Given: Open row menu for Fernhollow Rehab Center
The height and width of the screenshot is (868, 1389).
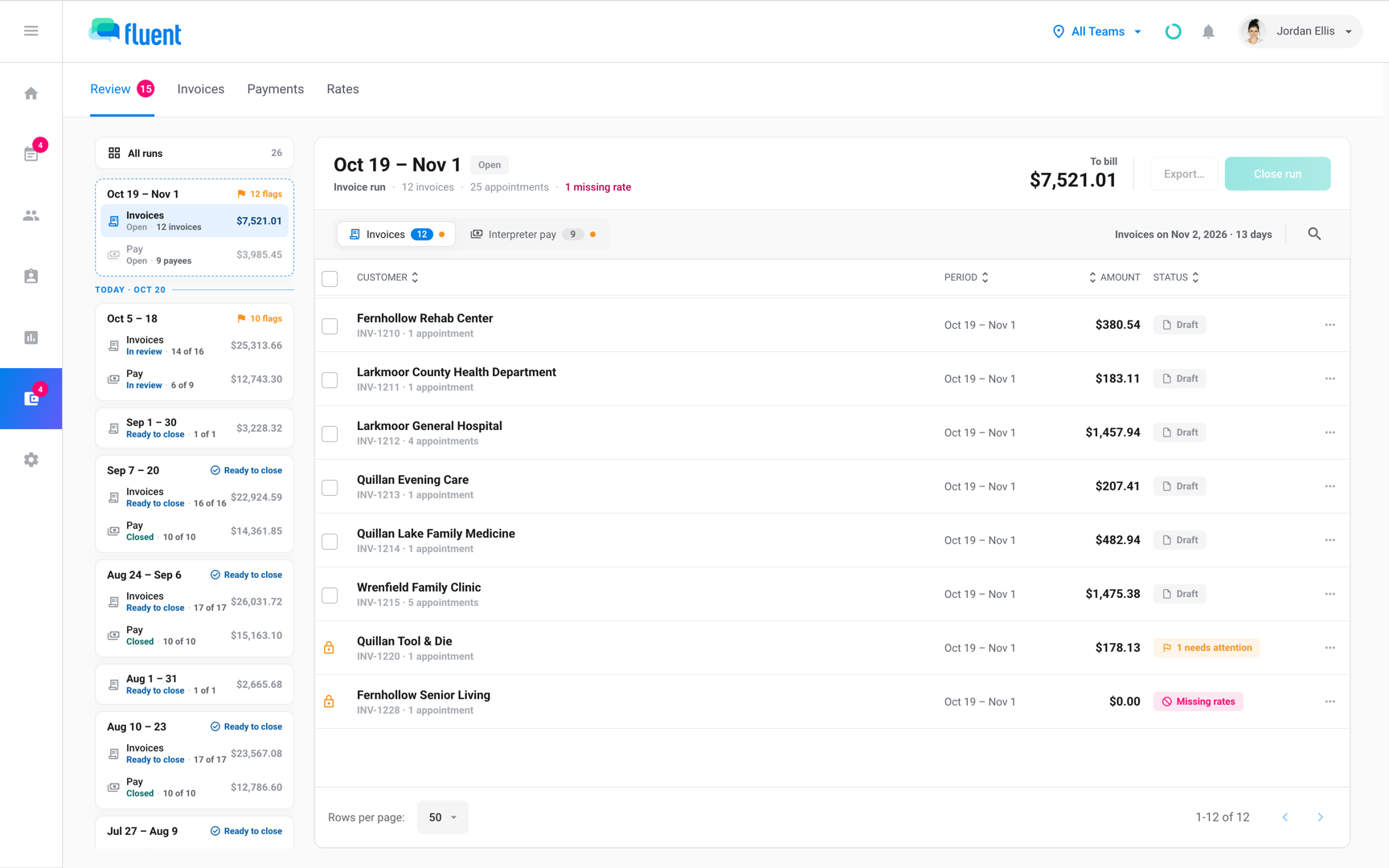Looking at the screenshot, I should click(x=1330, y=325).
